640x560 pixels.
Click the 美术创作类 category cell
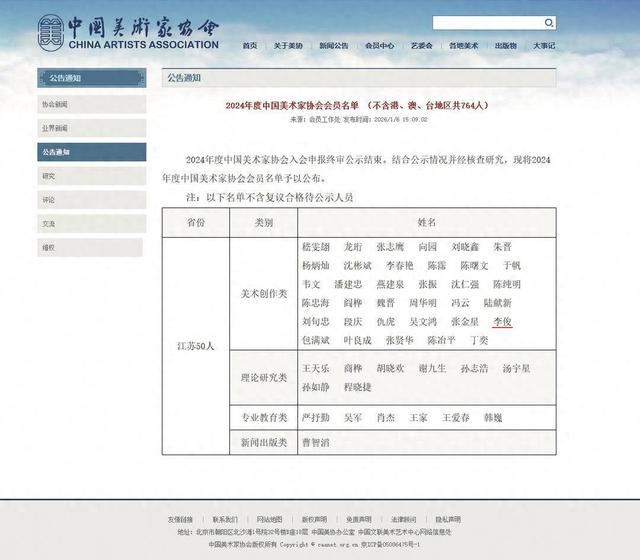264,293
